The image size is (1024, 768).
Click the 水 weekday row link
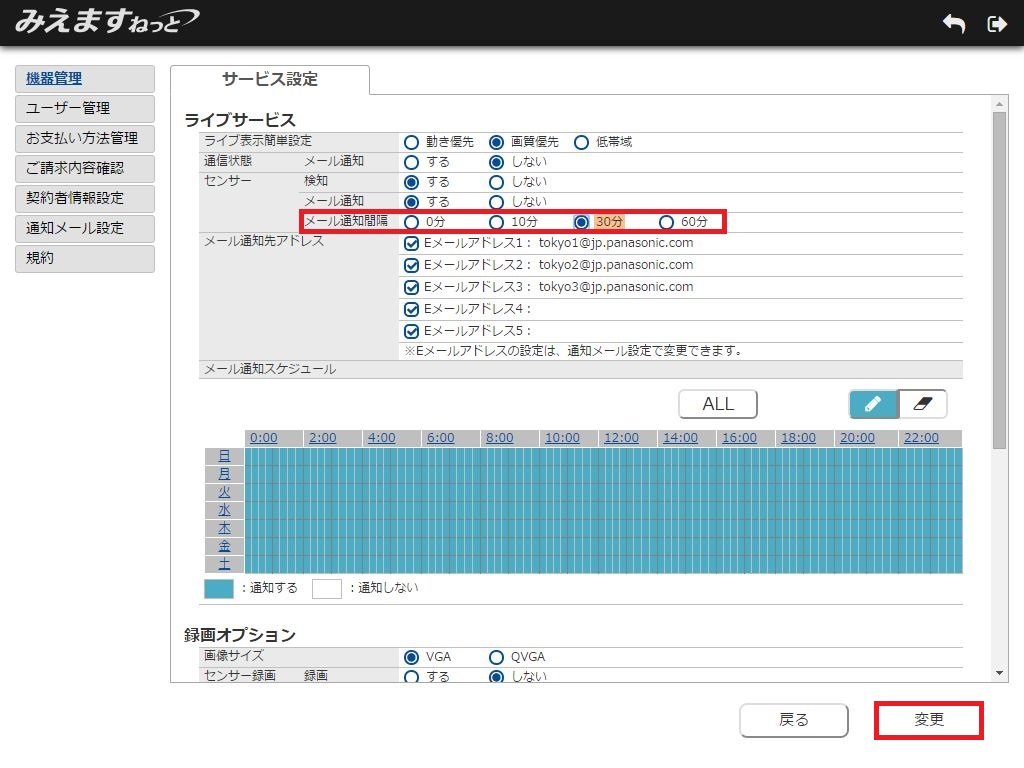click(x=224, y=510)
